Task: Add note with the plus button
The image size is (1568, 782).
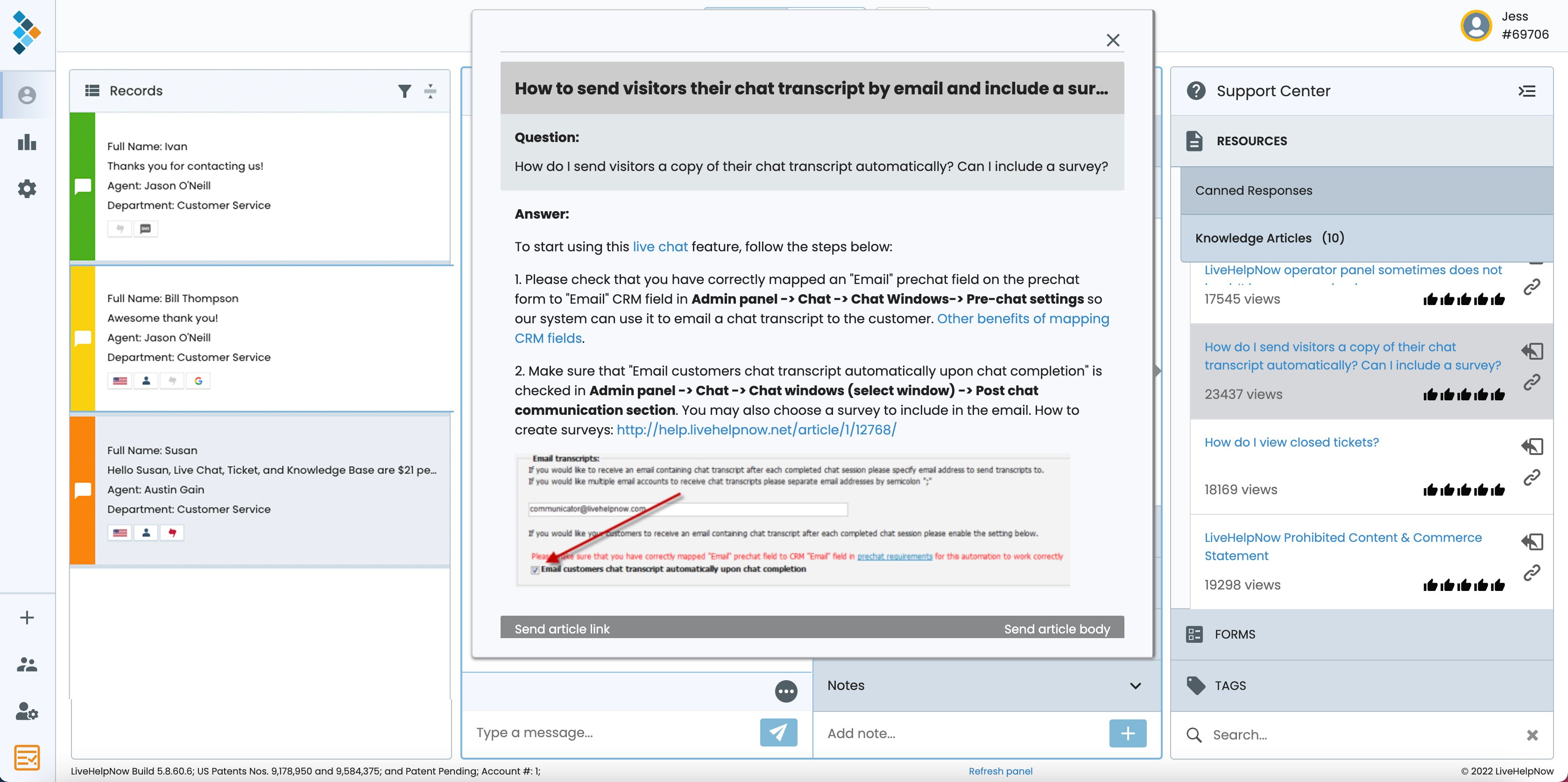Action: [x=1127, y=732]
